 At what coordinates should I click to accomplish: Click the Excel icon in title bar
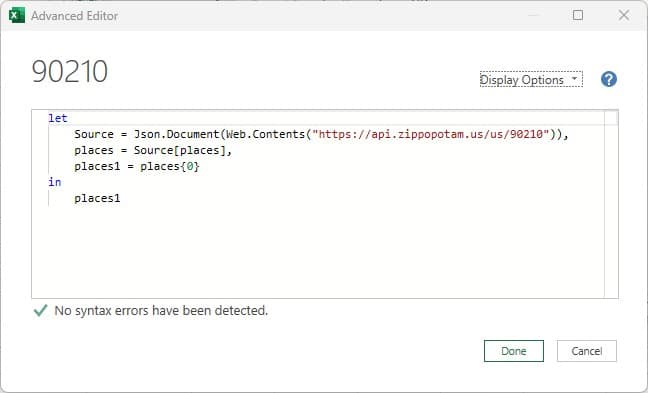pyautogui.click(x=17, y=16)
